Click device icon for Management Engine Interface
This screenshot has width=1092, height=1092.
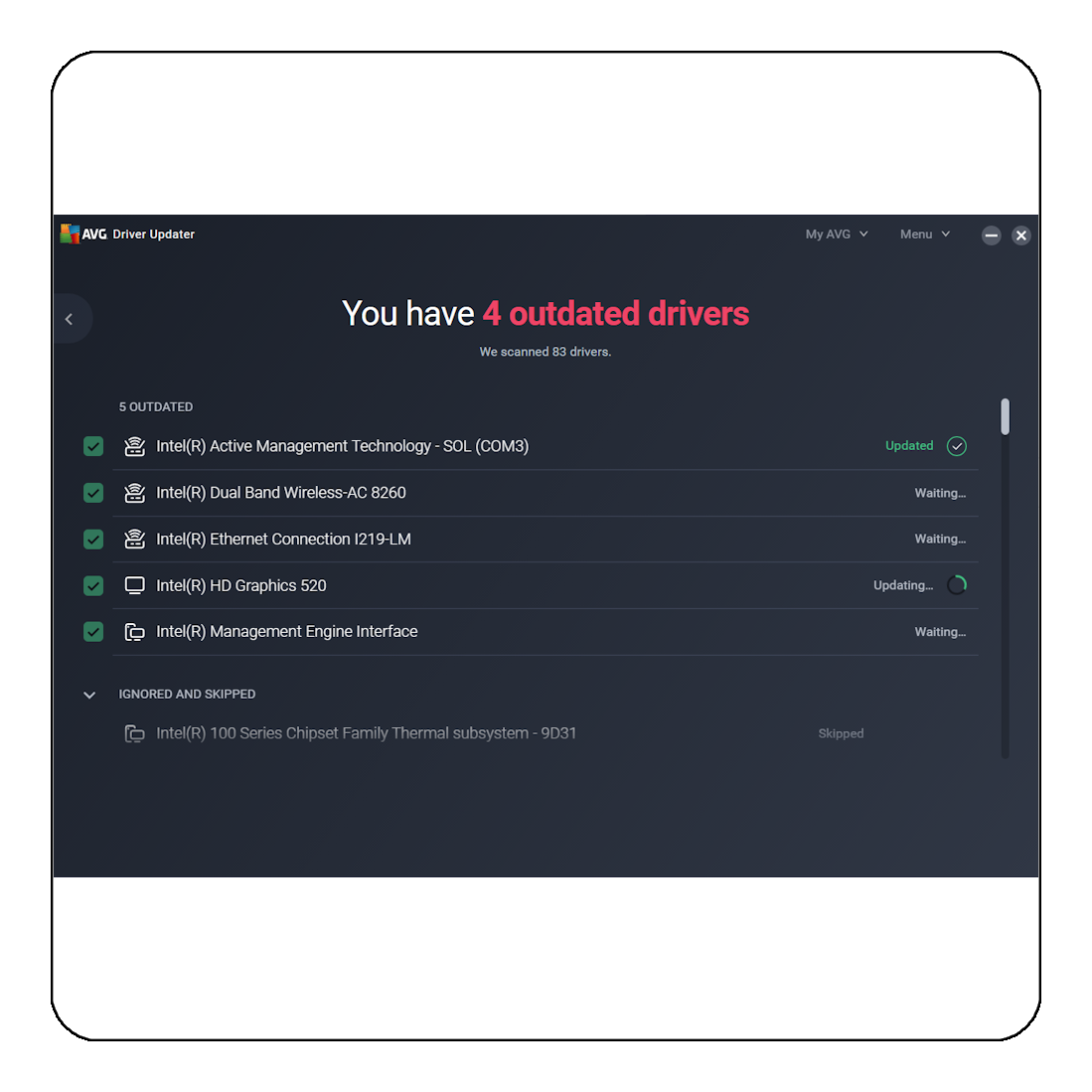(x=134, y=632)
